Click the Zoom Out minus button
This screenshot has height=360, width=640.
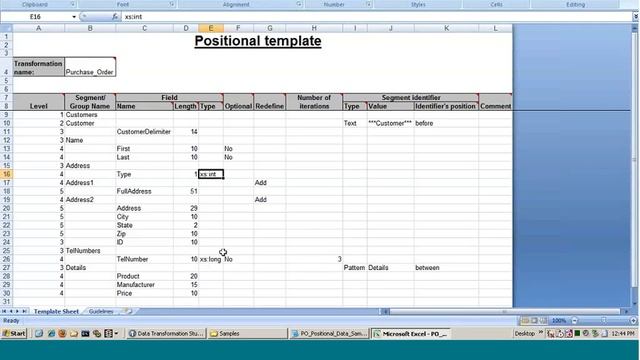(575, 321)
